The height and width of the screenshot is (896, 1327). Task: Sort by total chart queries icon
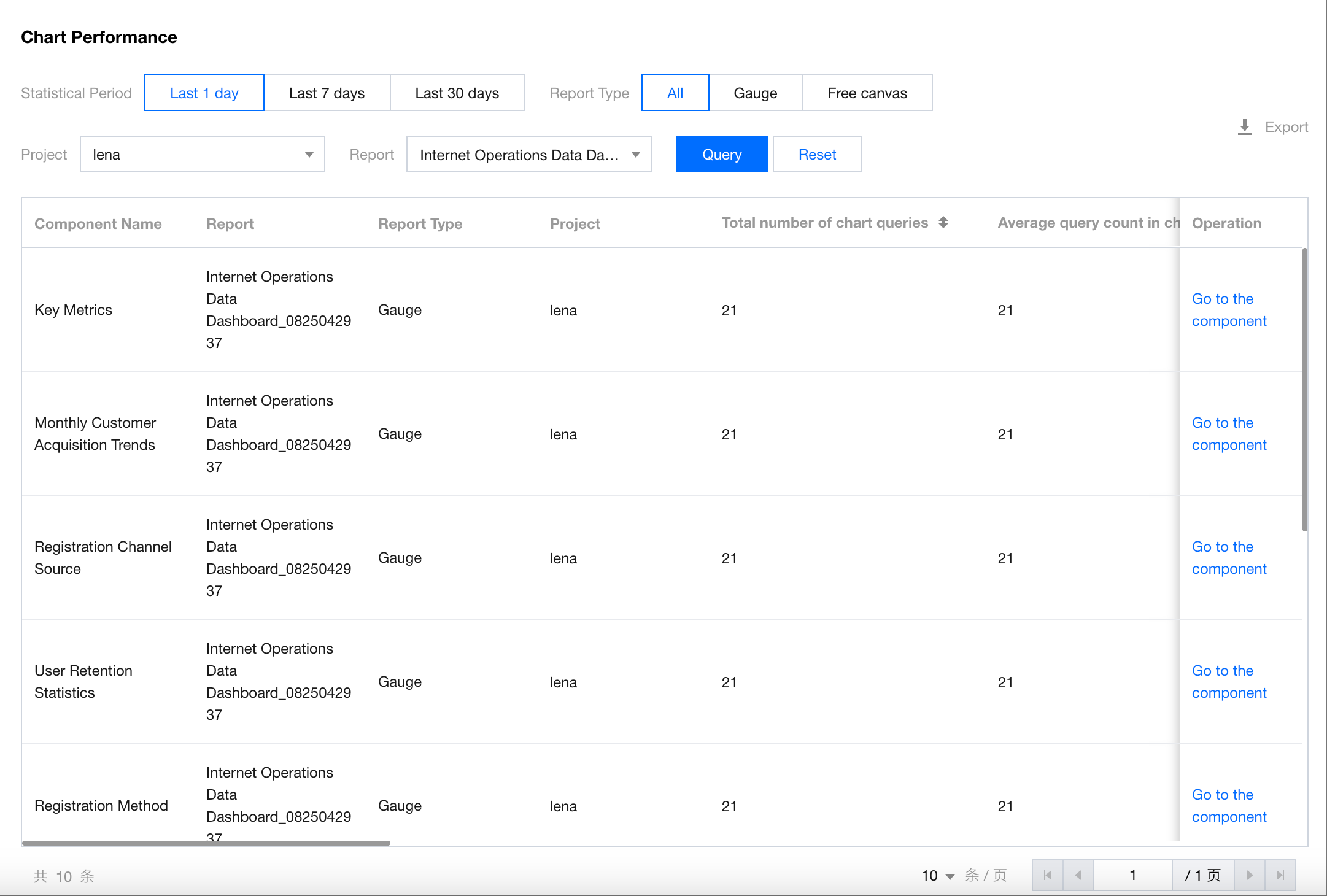pos(943,223)
